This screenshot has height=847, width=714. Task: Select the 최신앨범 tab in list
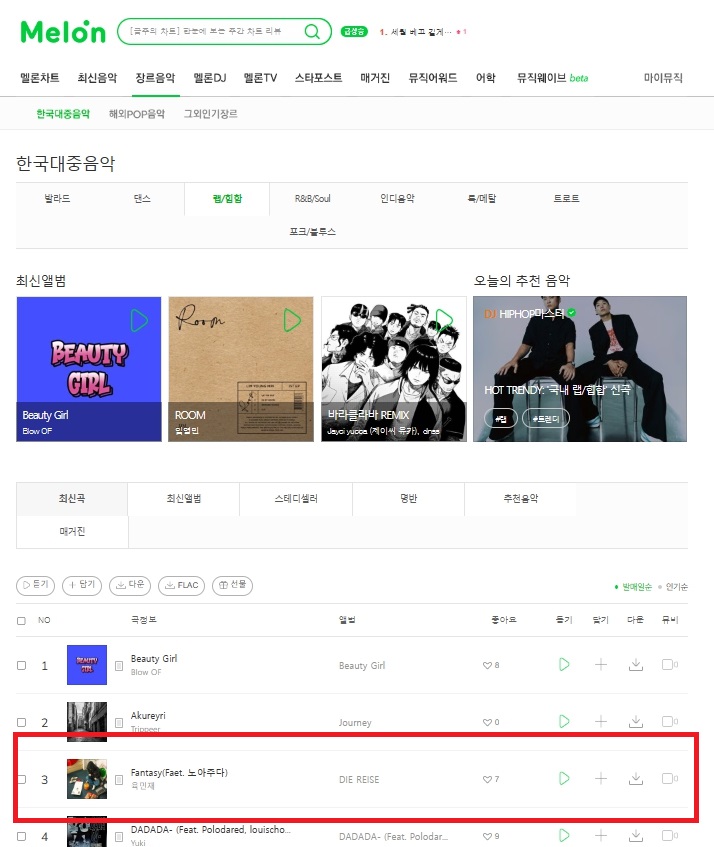[184, 499]
